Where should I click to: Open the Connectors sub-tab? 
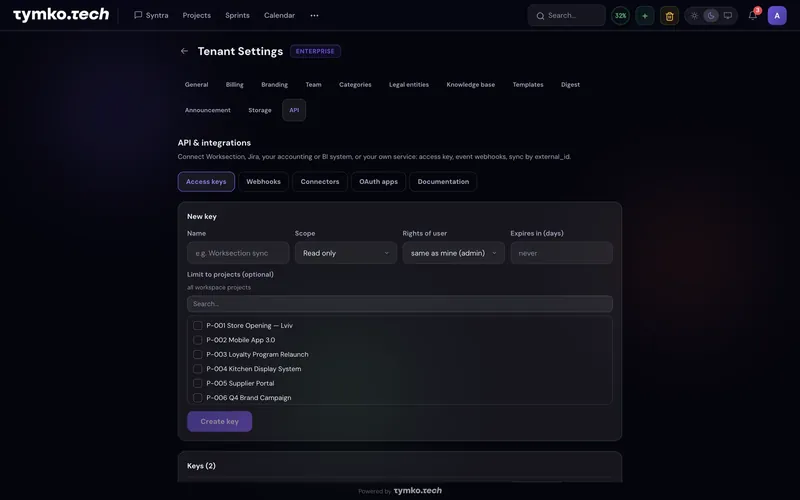point(320,182)
